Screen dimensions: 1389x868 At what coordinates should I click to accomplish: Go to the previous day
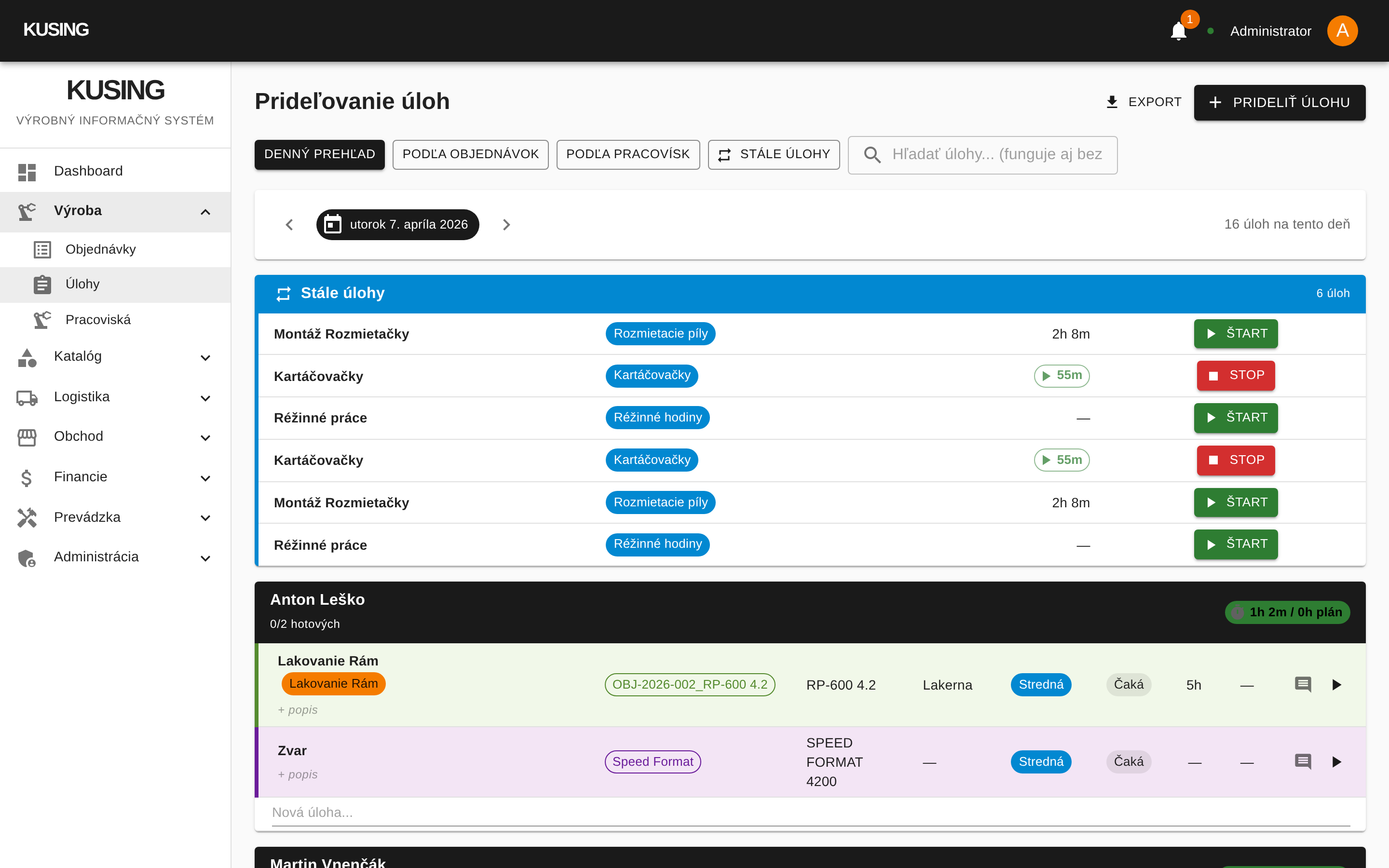click(x=289, y=224)
